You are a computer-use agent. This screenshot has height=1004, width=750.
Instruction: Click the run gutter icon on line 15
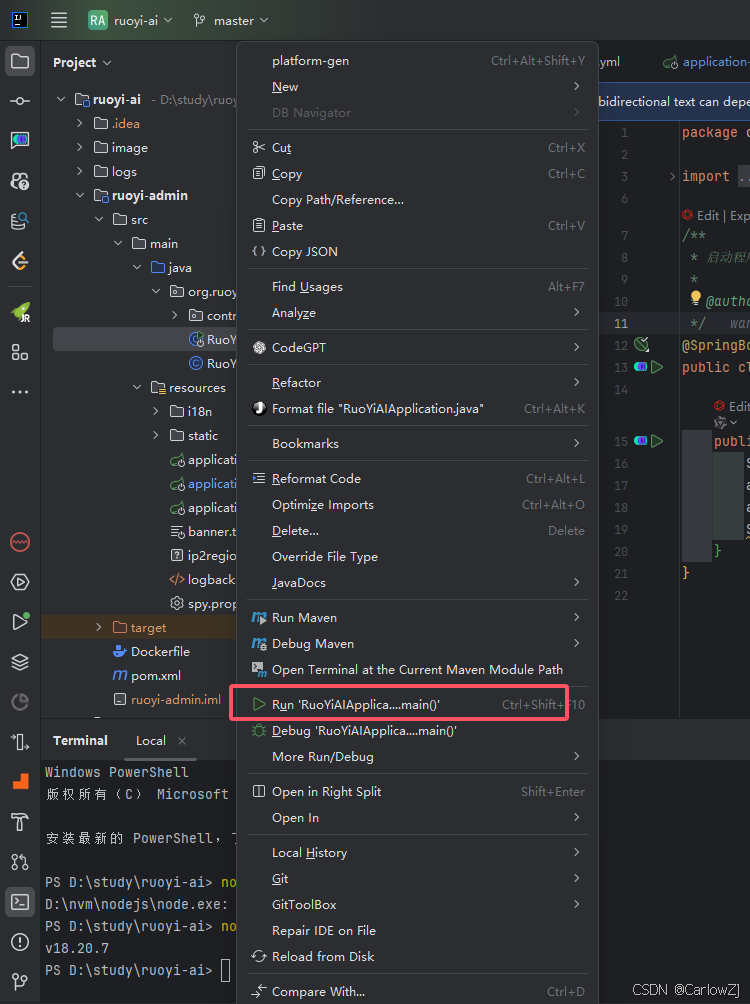[657, 441]
